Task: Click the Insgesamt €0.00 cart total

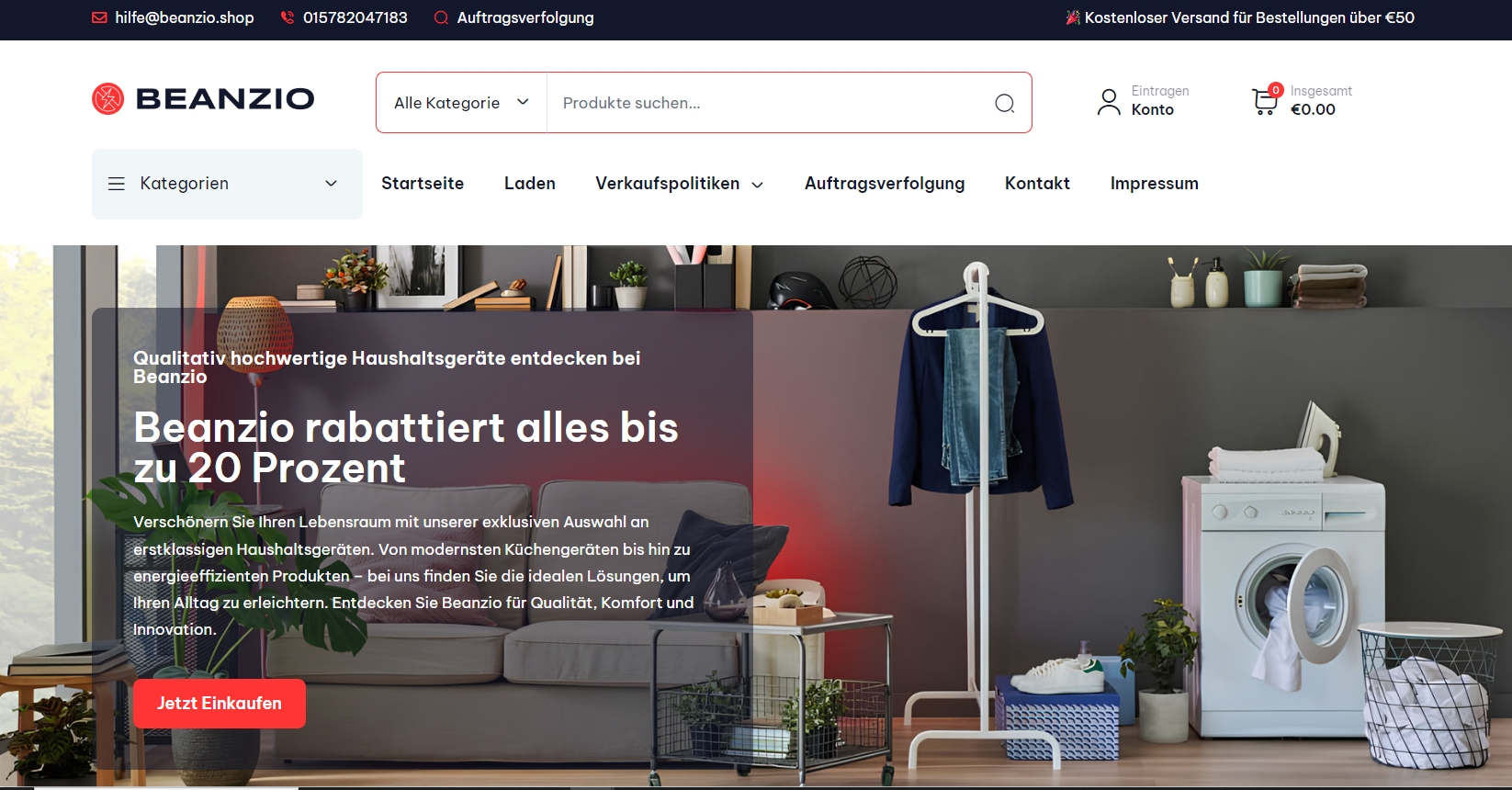Action: click(x=1321, y=100)
